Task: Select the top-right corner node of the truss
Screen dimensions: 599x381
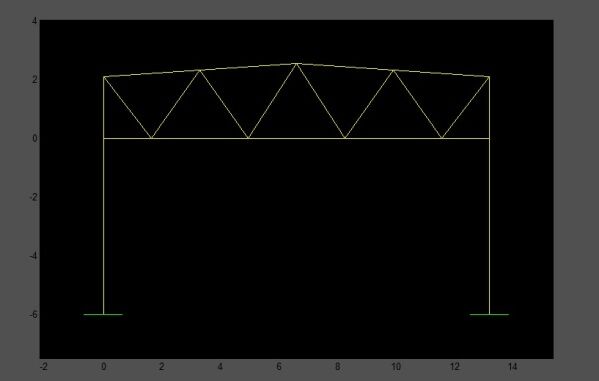Action: 489,77
